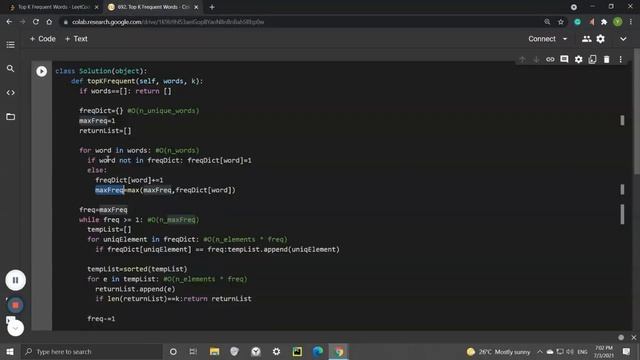The image size is (640, 360).
Task: Stop the recording with the red stop button
Action: click(16, 305)
